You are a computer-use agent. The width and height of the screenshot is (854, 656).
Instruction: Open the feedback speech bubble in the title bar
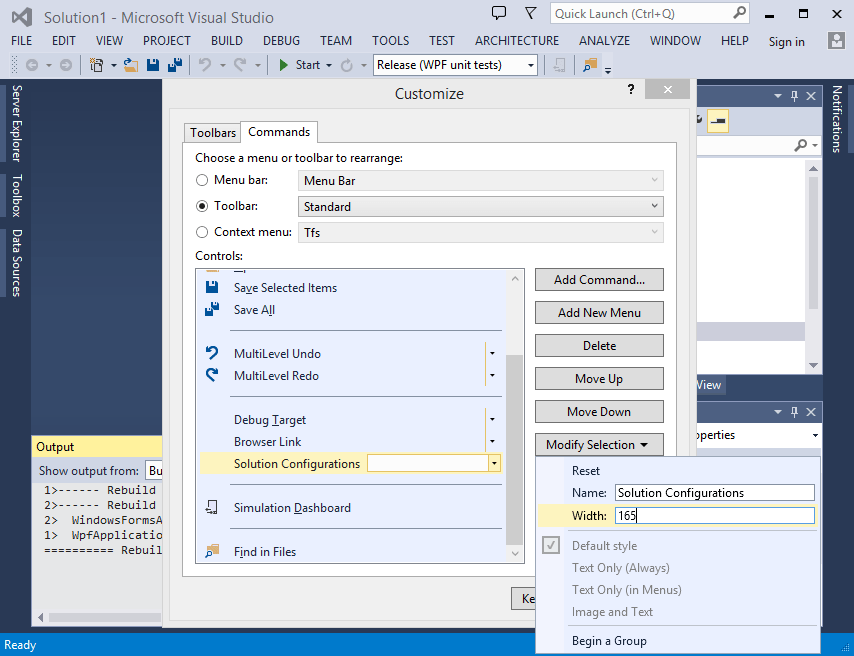(x=498, y=11)
